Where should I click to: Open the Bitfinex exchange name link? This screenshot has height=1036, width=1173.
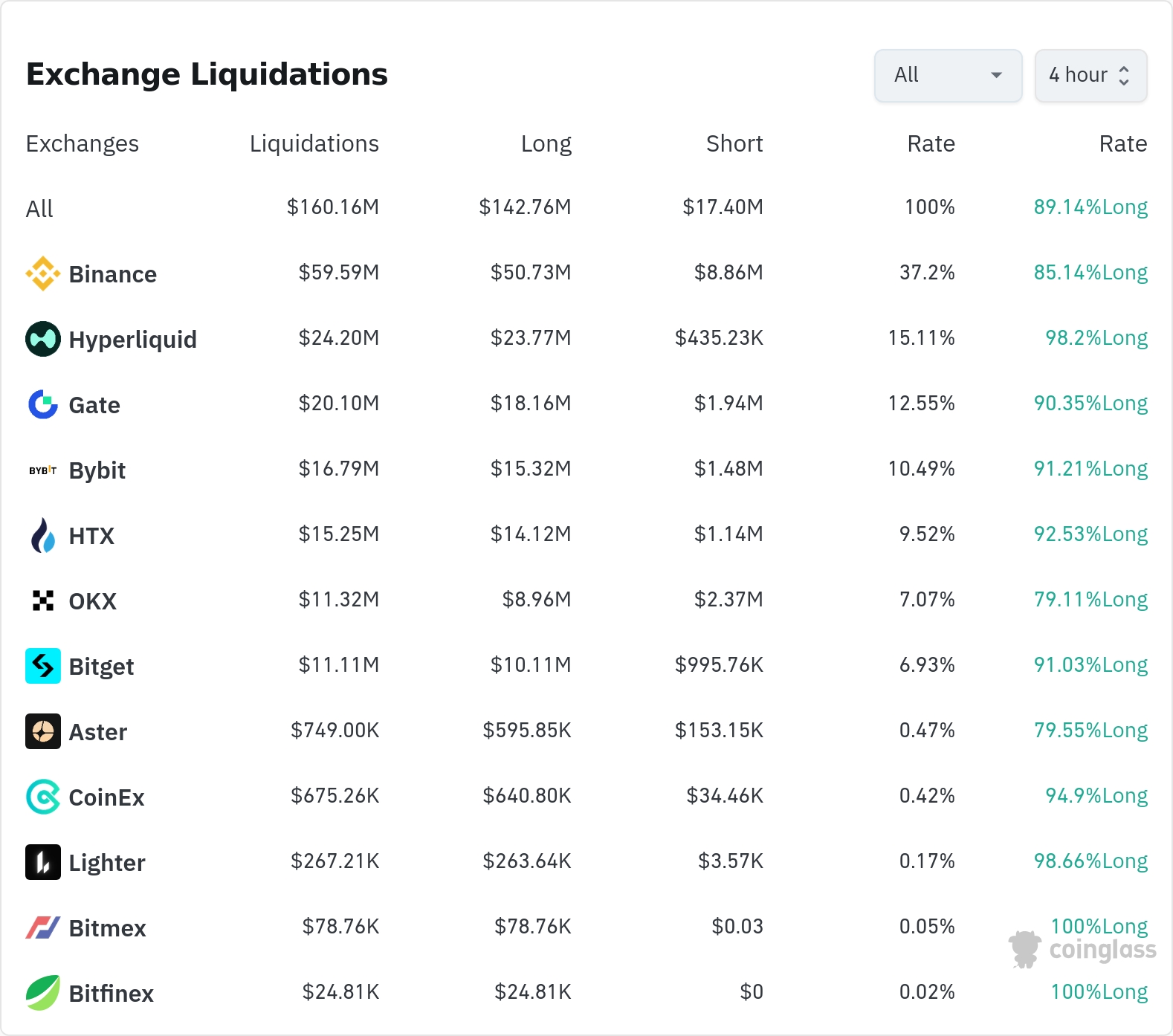point(112,994)
